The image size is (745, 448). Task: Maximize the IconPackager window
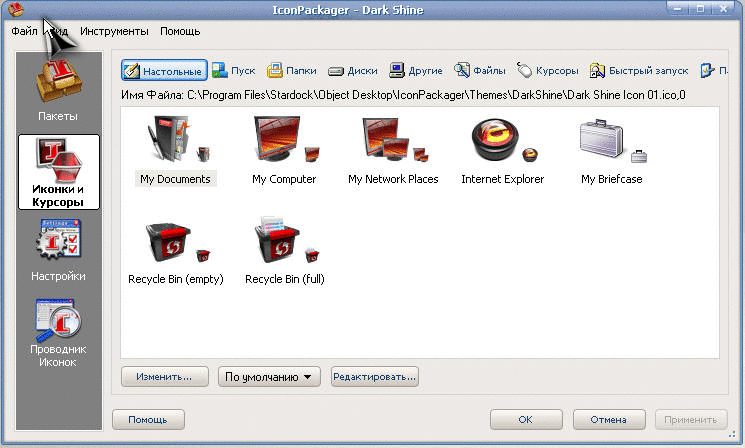pyautogui.click(x=700, y=9)
